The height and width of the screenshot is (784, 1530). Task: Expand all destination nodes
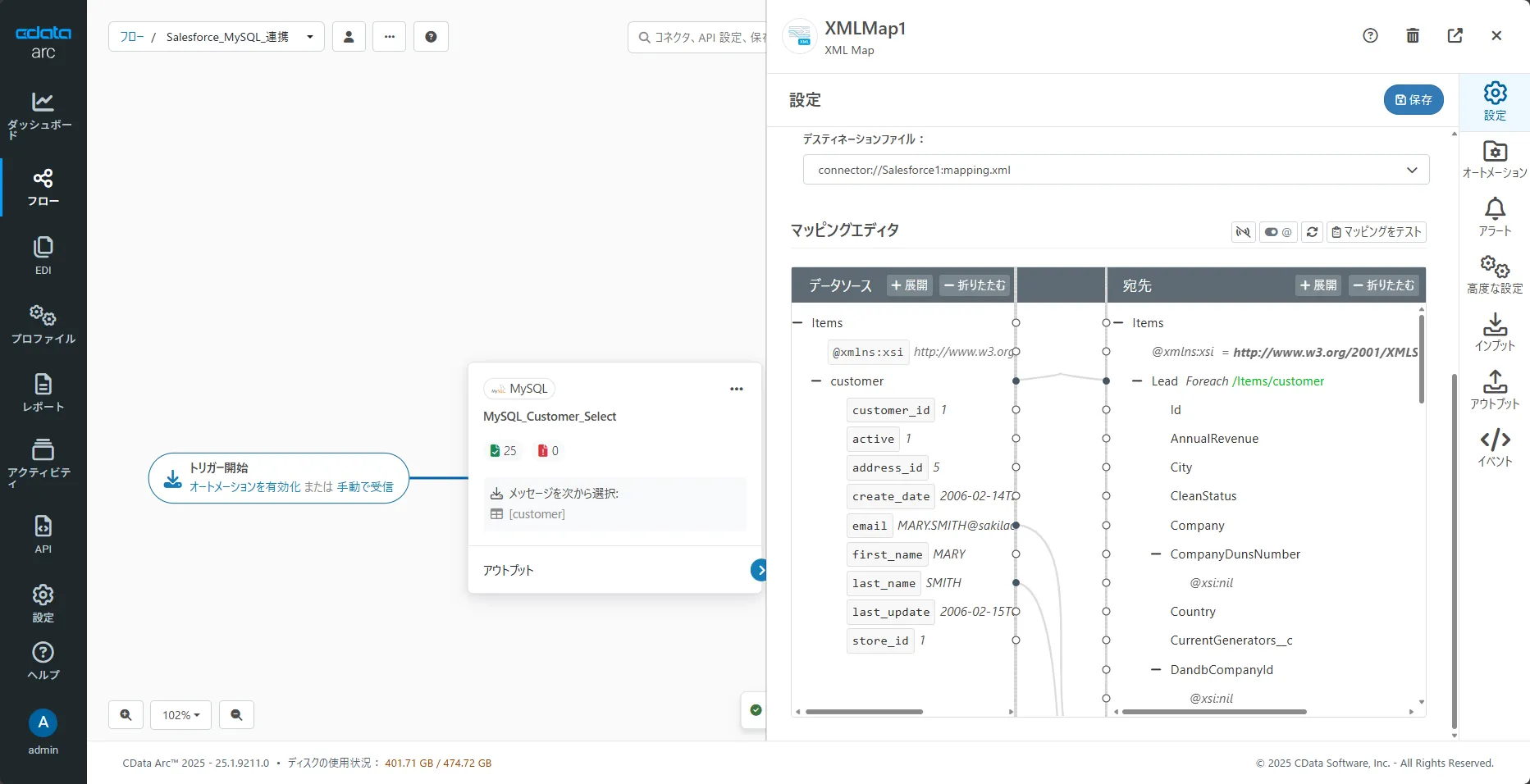tap(1318, 285)
